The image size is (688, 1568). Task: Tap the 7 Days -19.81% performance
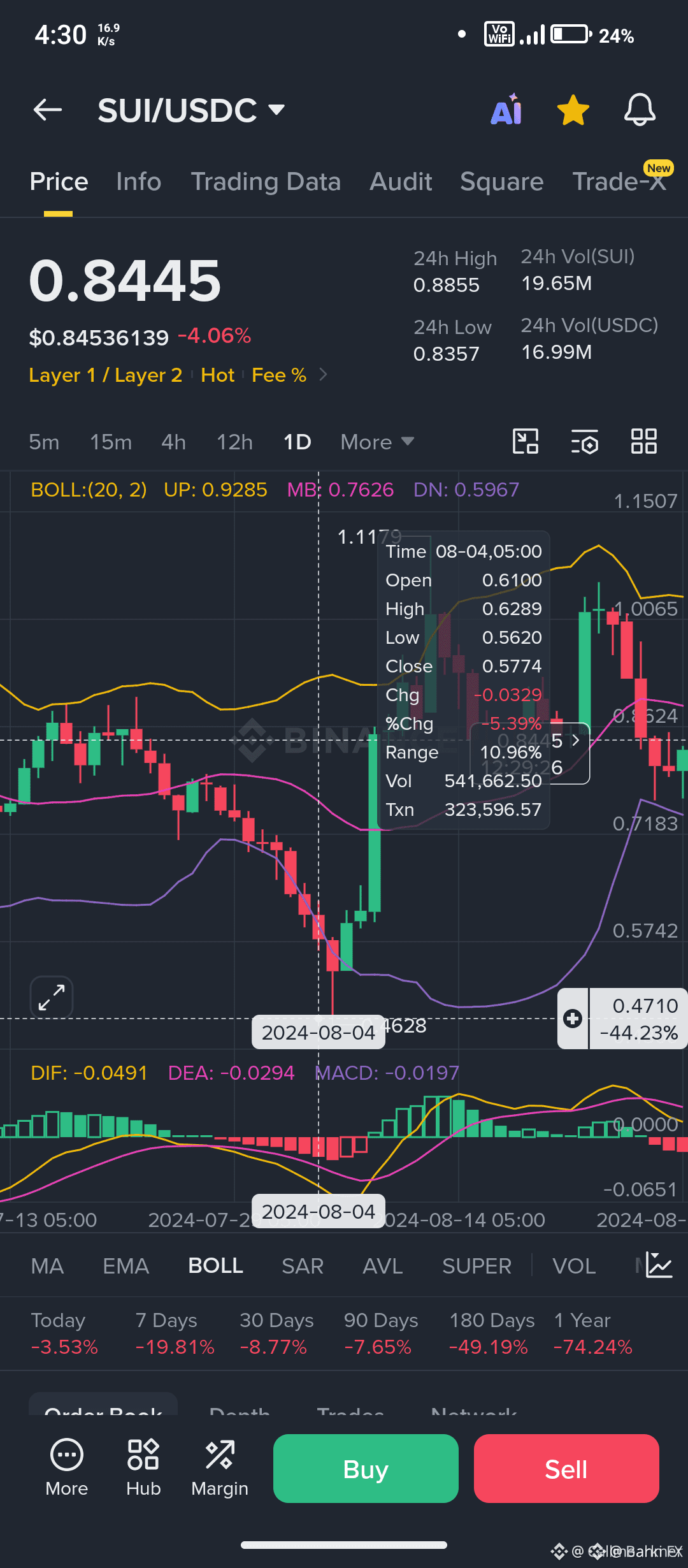175,1333
